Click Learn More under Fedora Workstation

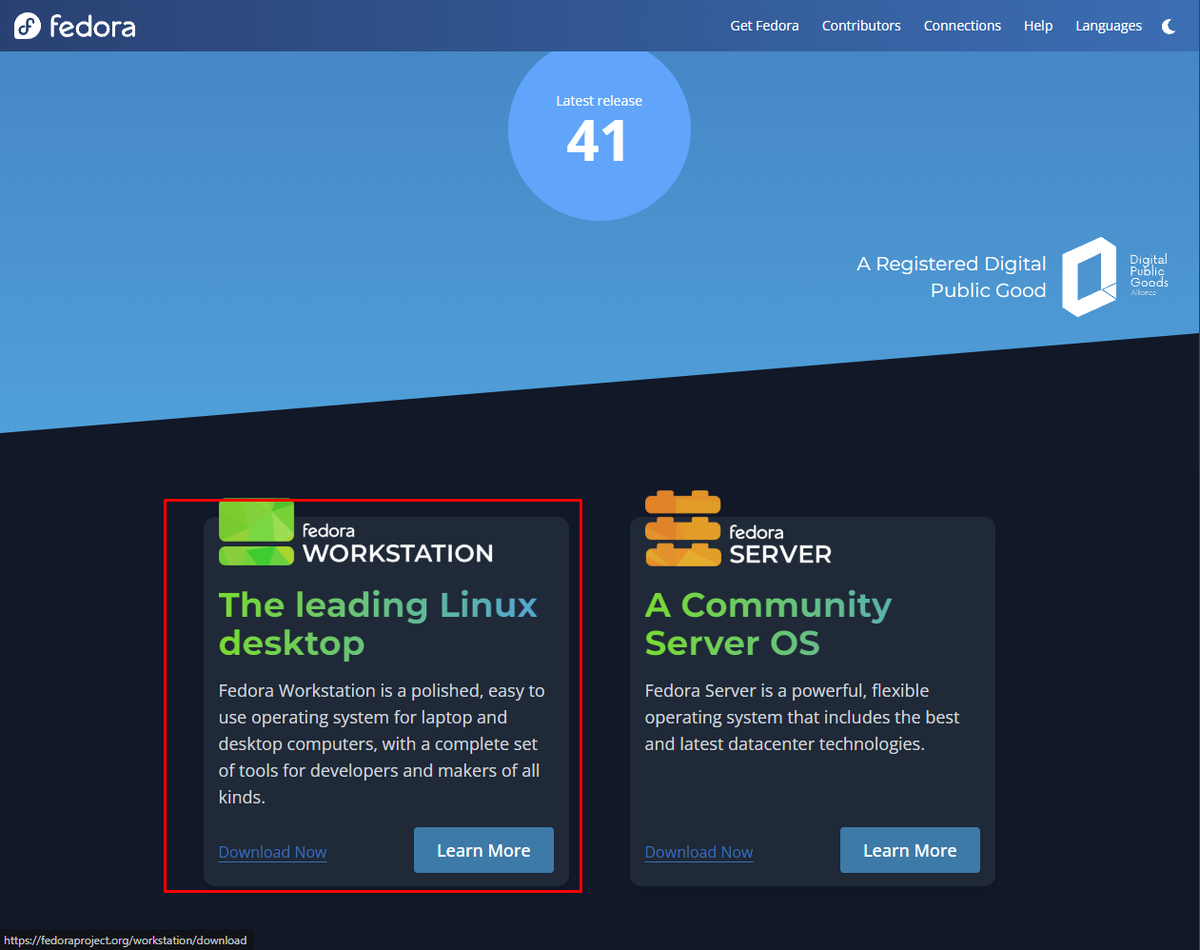[484, 850]
